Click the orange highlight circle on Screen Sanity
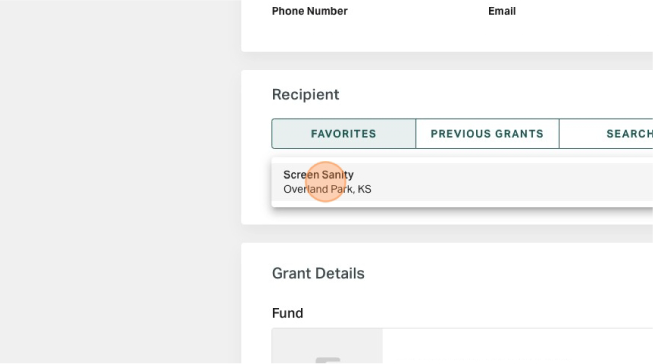This screenshot has width=653, height=364. (x=326, y=182)
